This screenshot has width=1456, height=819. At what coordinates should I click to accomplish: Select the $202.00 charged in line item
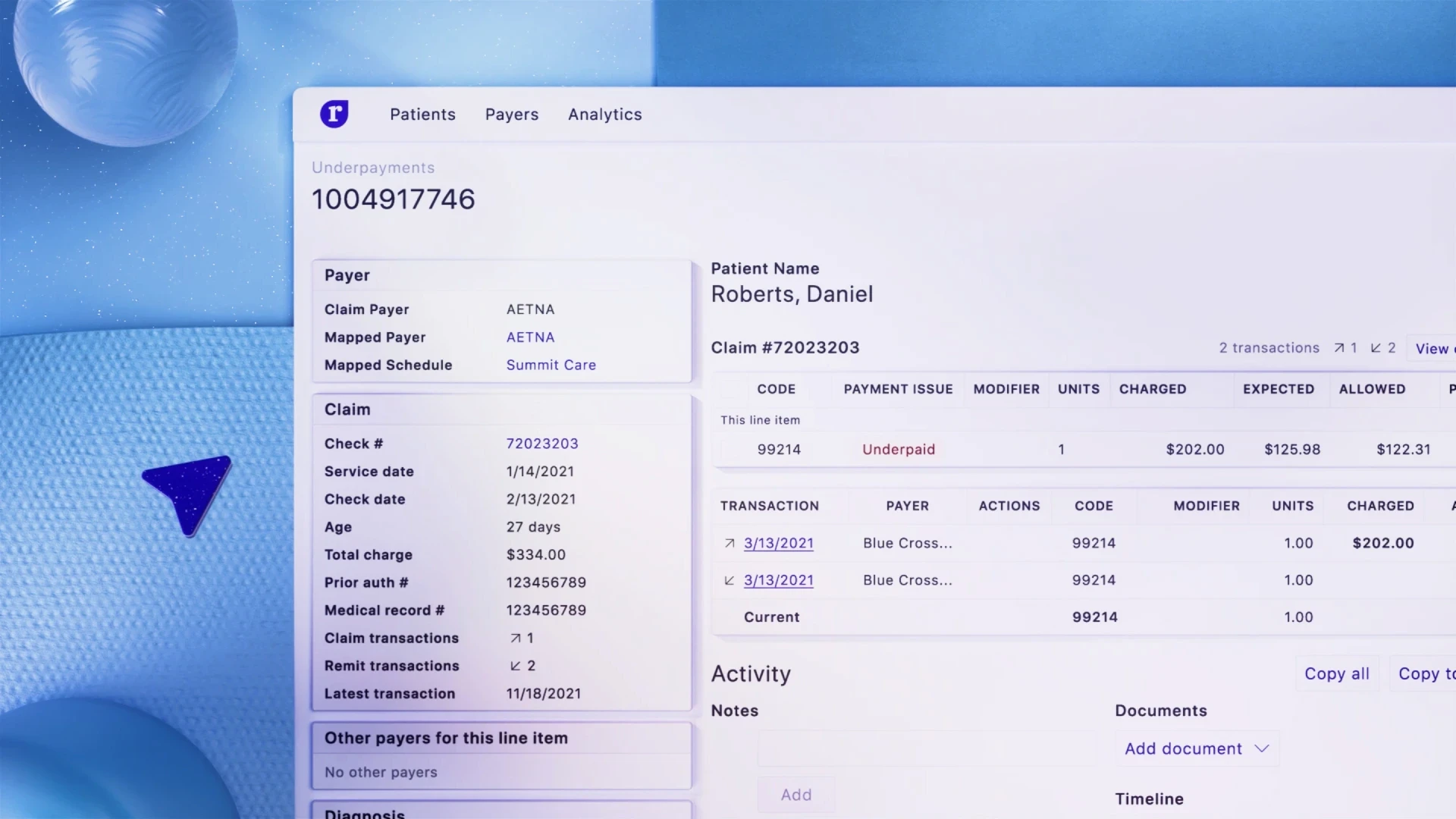click(x=1195, y=450)
